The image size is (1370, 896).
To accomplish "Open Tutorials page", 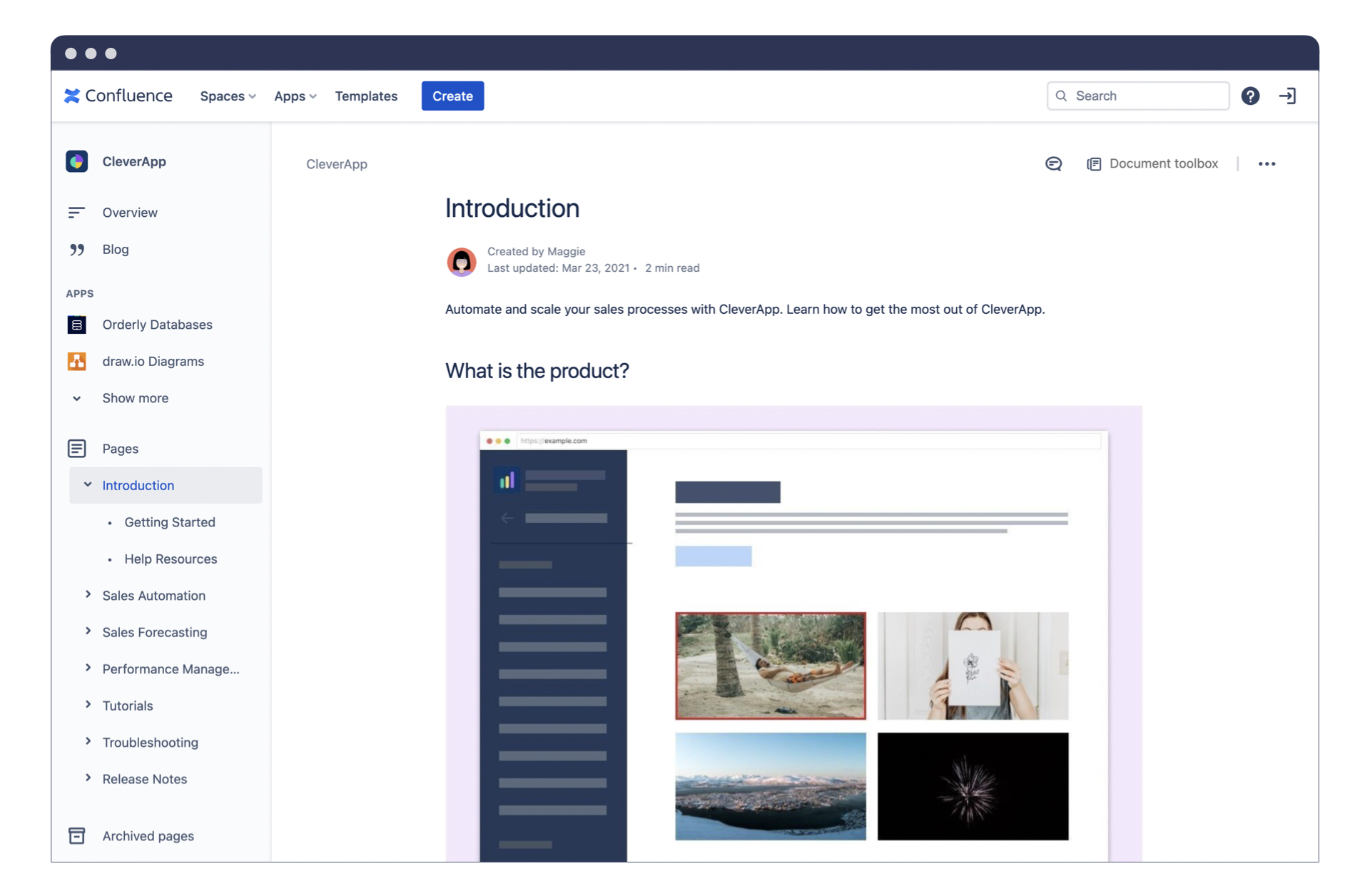I will 128,706.
